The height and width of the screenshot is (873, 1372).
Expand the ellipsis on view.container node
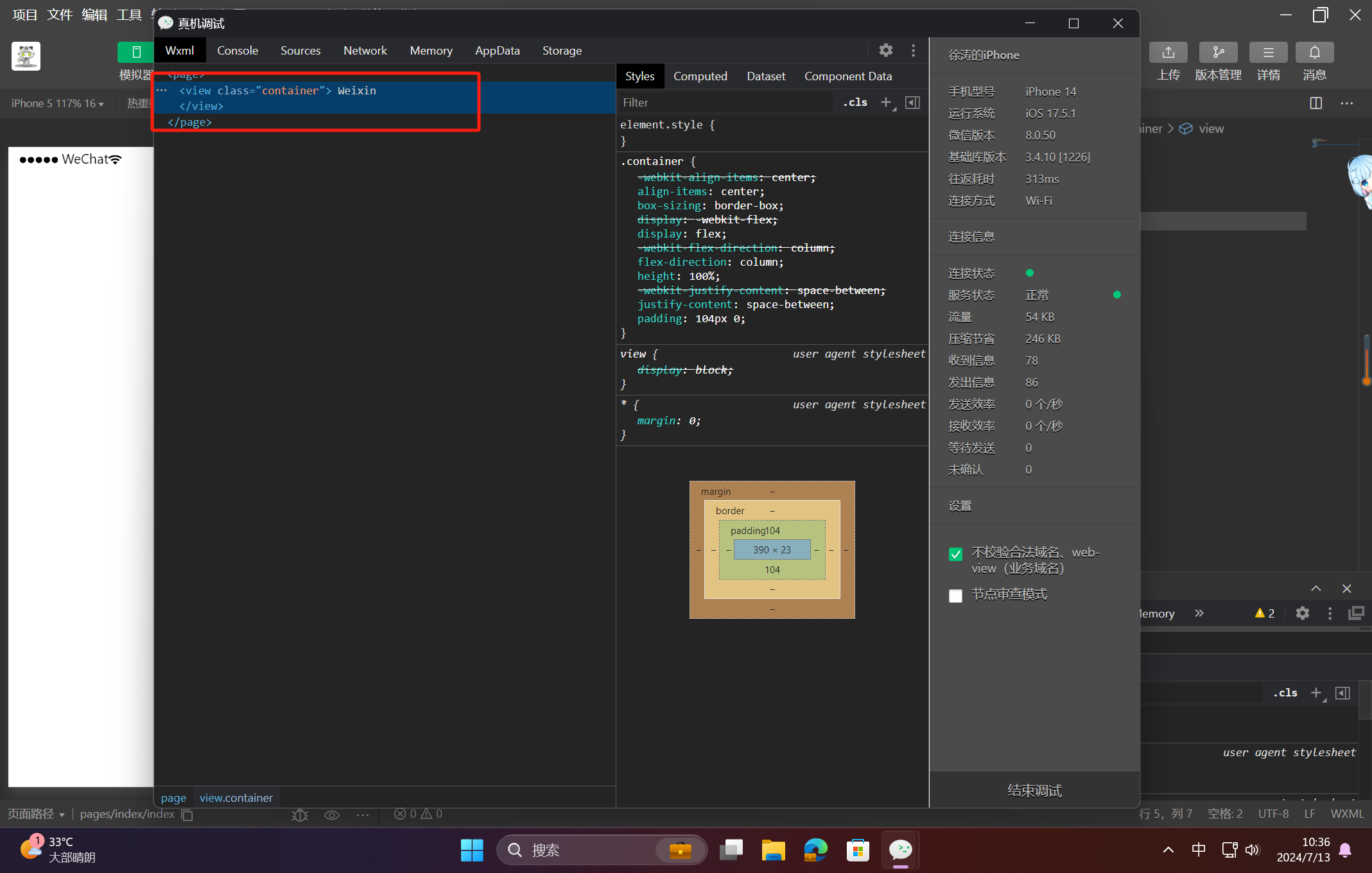[x=162, y=91]
